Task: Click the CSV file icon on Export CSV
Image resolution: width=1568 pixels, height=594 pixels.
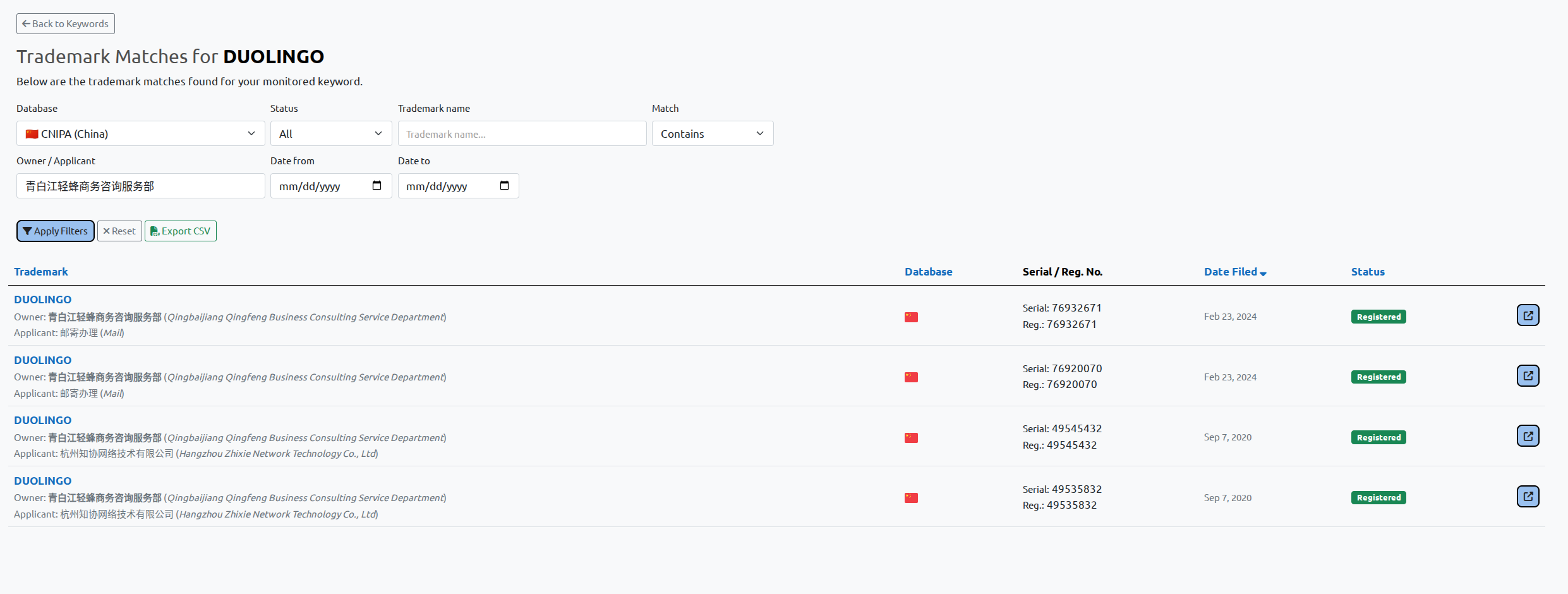Action: 154,231
